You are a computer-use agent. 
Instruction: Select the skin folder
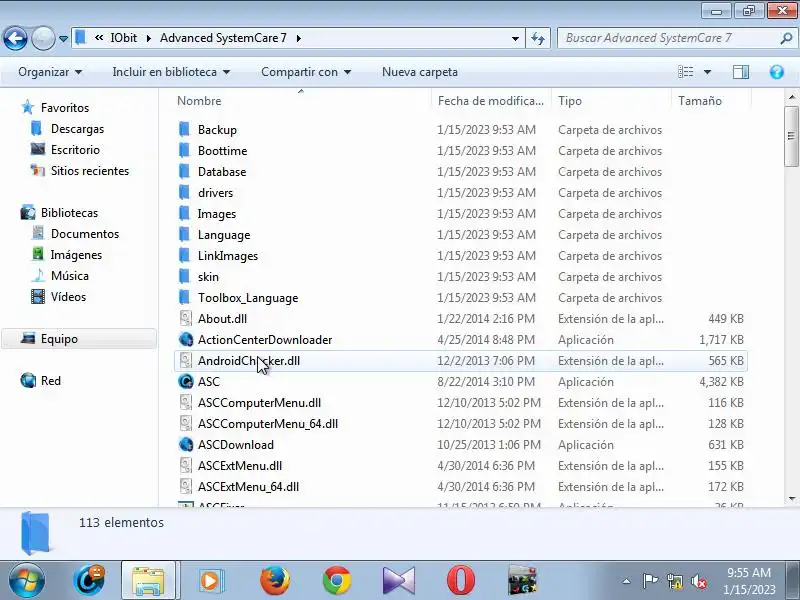tap(208, 277)
